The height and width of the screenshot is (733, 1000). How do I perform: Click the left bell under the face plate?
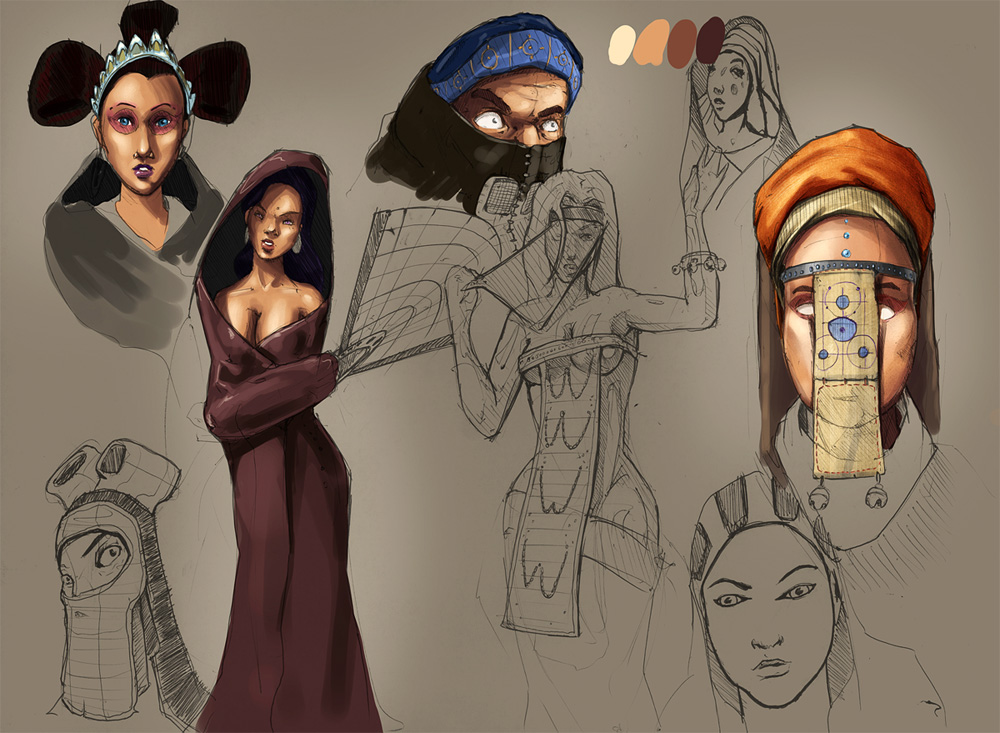click(x=820, y=497)
